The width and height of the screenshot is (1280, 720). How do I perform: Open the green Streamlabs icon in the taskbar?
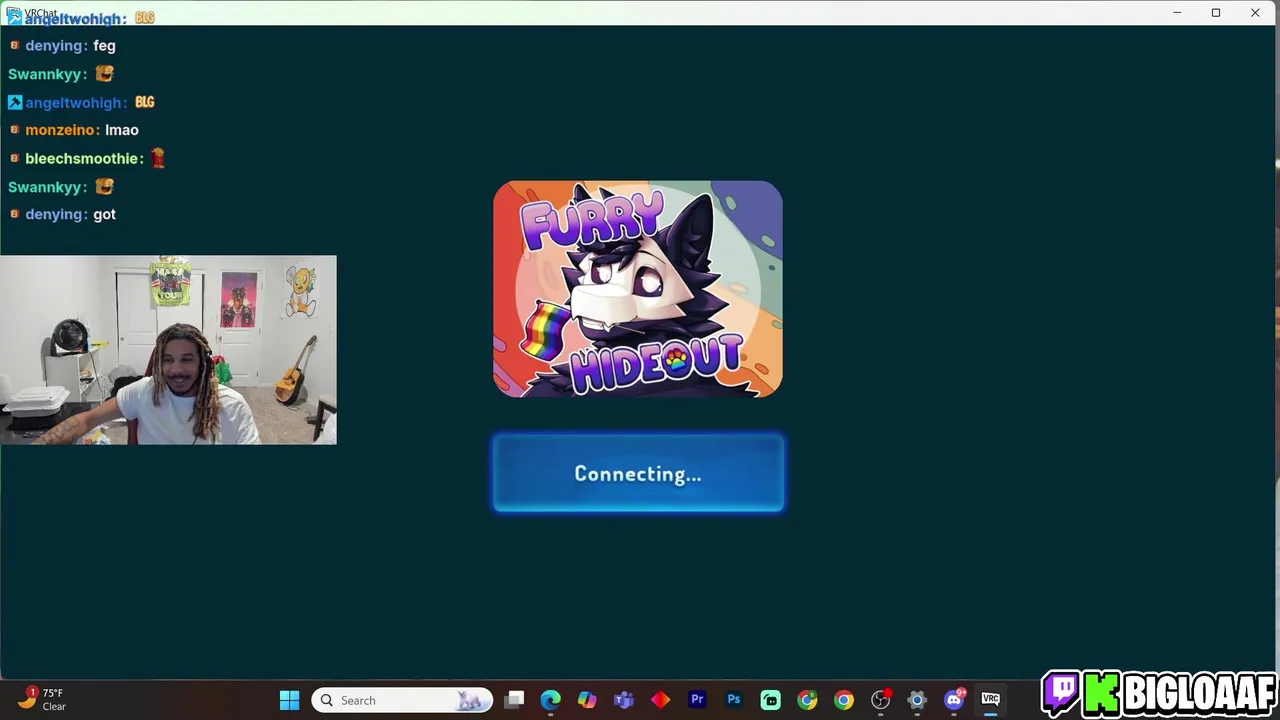click(770, 700)
